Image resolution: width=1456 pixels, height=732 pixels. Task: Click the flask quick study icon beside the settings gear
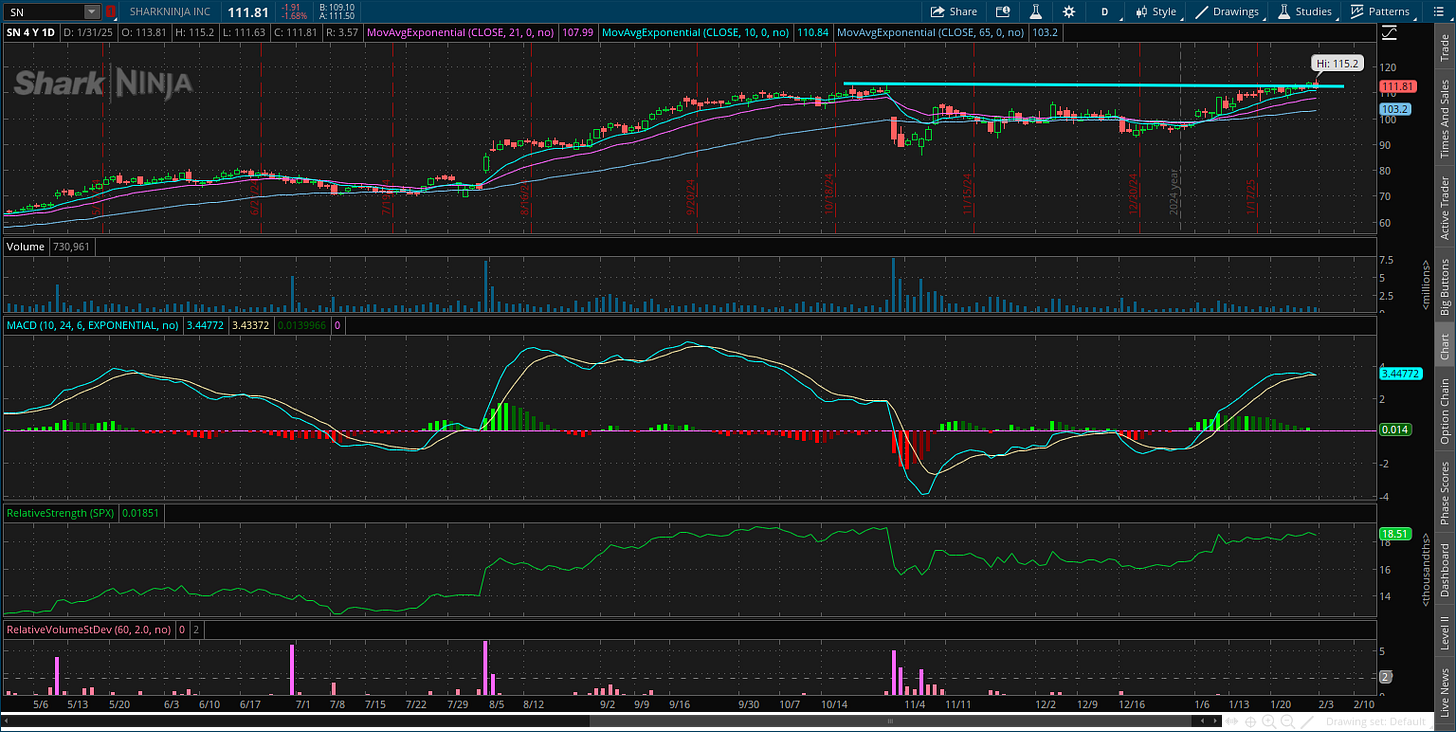click(1037, 12)
